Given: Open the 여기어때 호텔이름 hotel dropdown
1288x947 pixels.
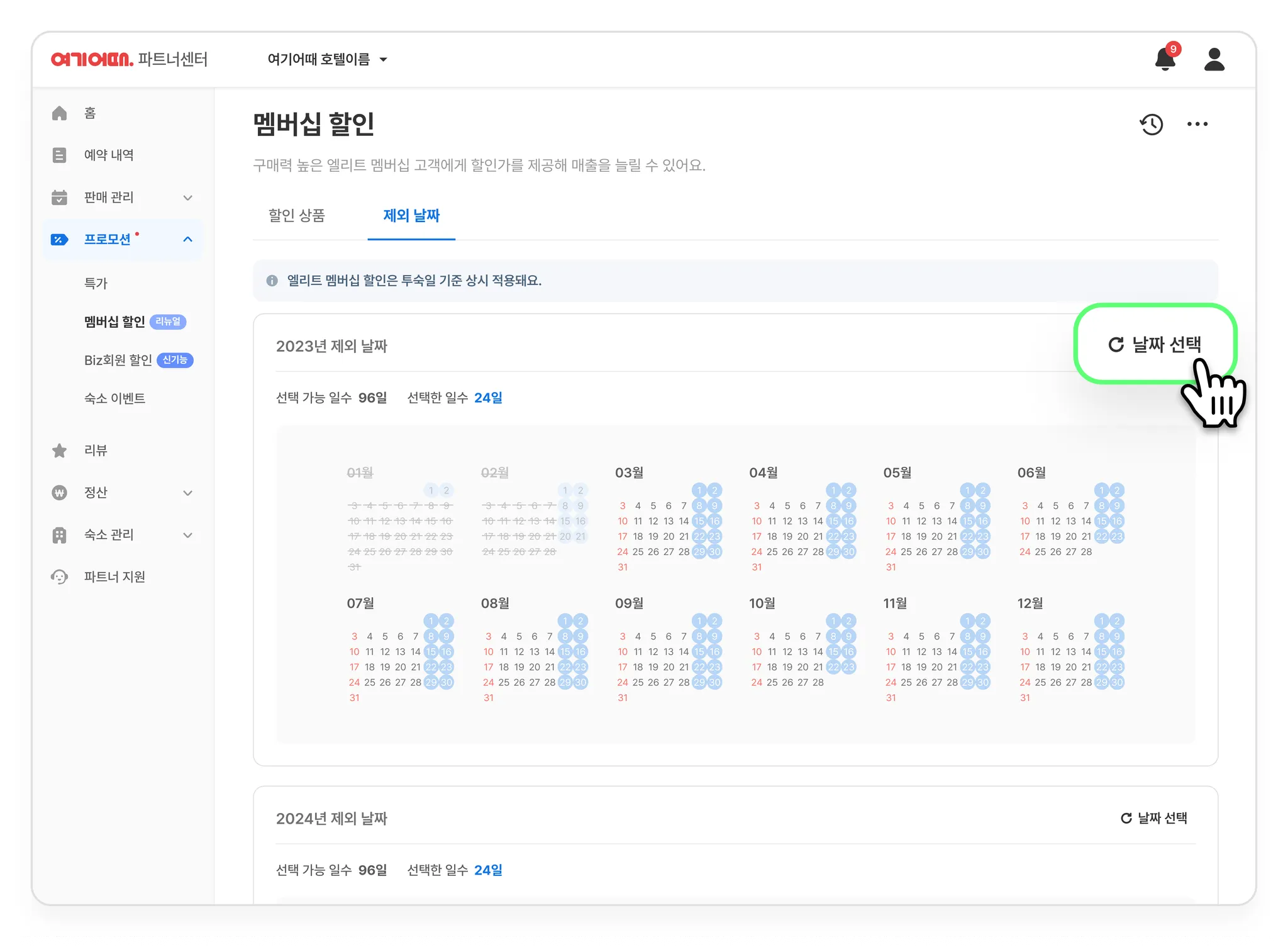Looking at the screenshot, I should click(x=327, y=60).
